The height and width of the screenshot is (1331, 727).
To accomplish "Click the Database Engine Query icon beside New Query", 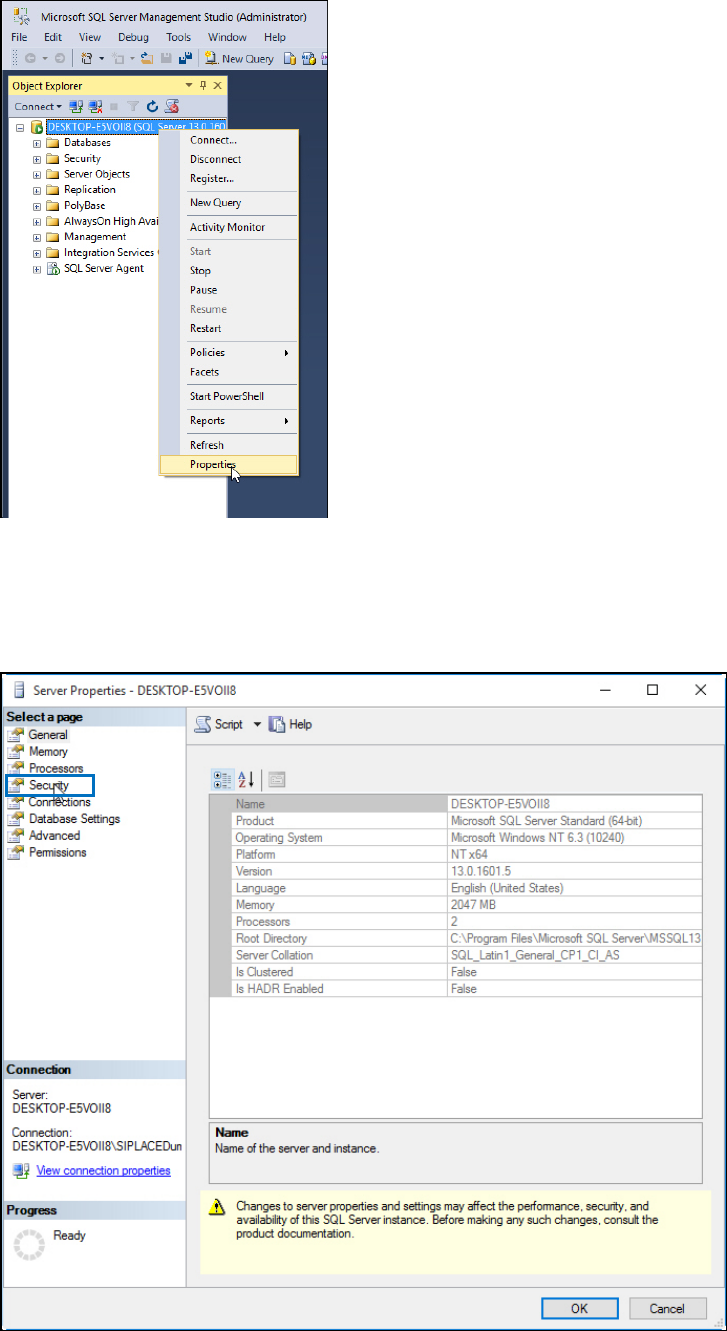I will coord(291,59).
